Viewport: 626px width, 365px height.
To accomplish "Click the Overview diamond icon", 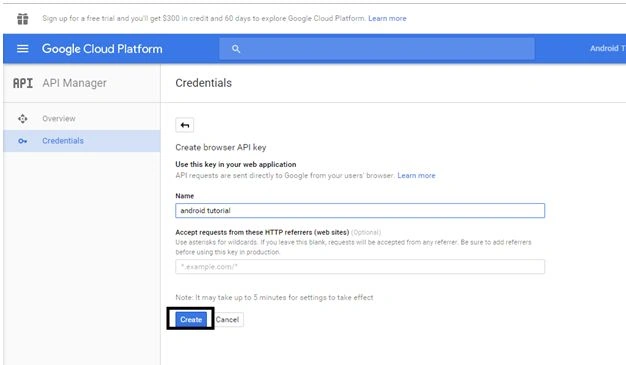I will [23, 119].
